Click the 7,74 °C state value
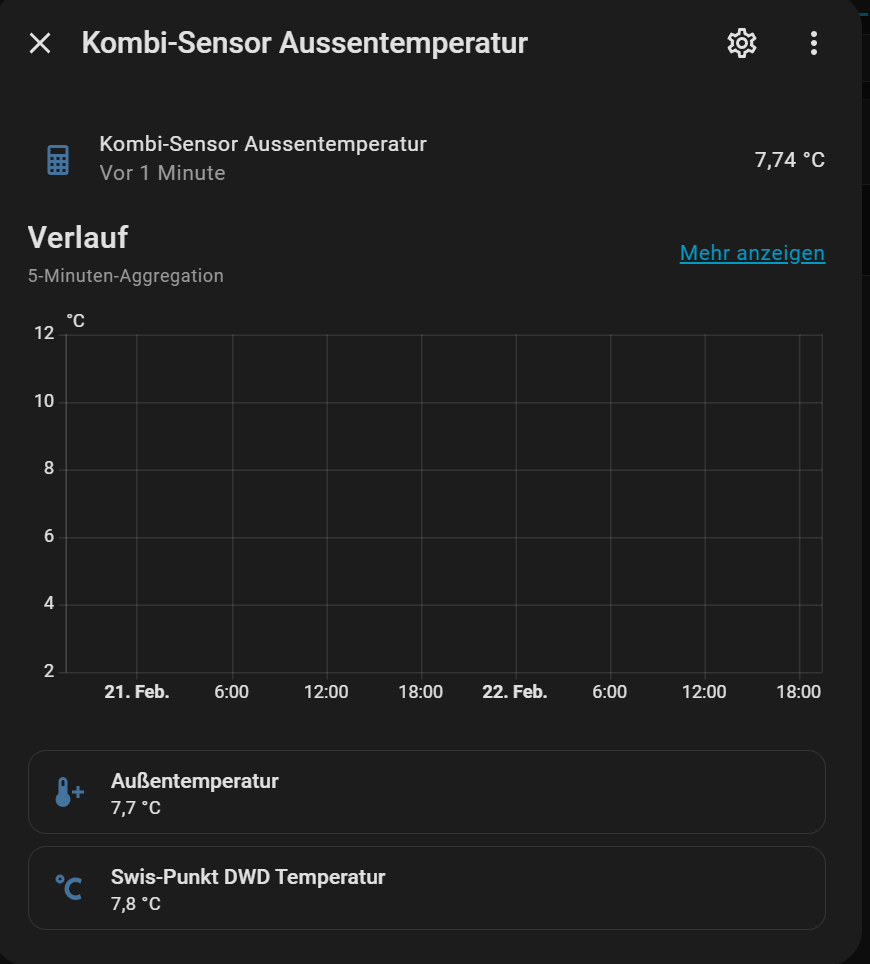 [789, 159]
